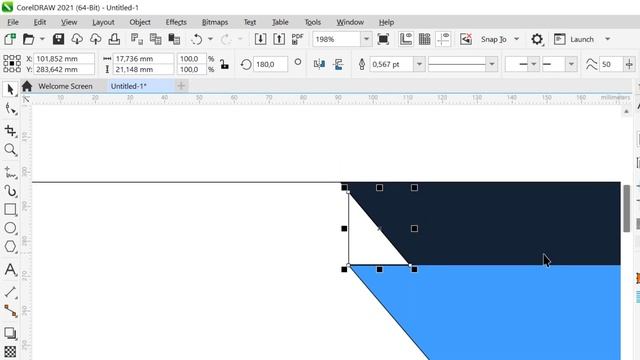Toggle full-screen preview

click(383, 39)
